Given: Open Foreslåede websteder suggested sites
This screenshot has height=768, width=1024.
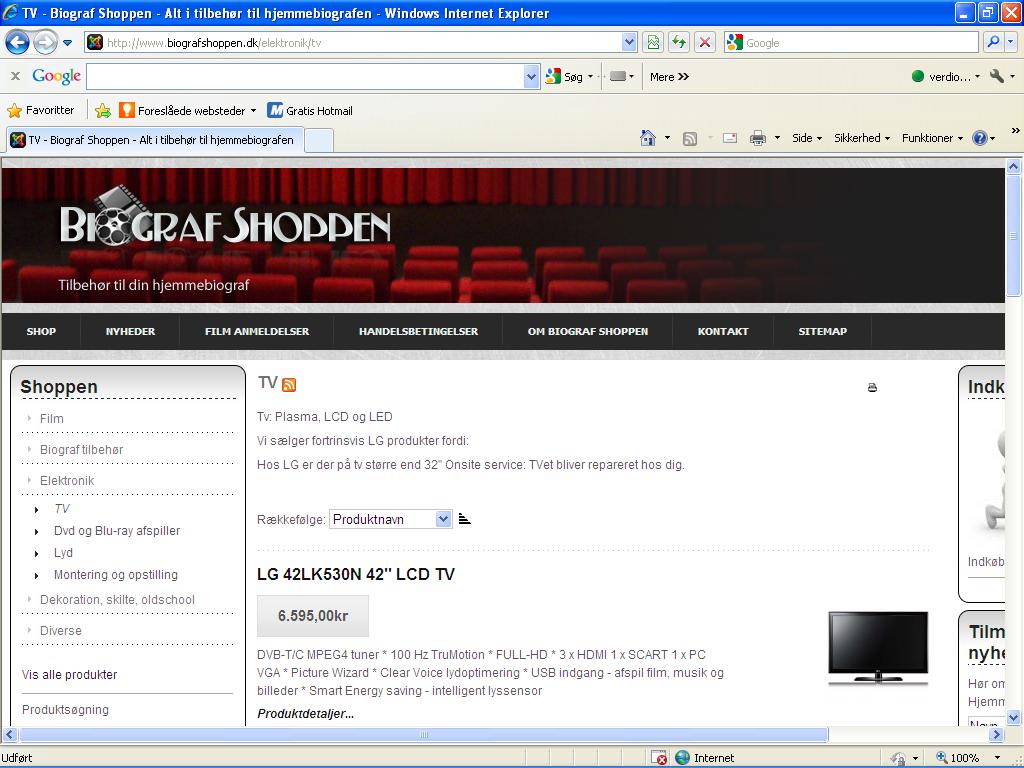Looking at the screenshot, I should (187, 110).
